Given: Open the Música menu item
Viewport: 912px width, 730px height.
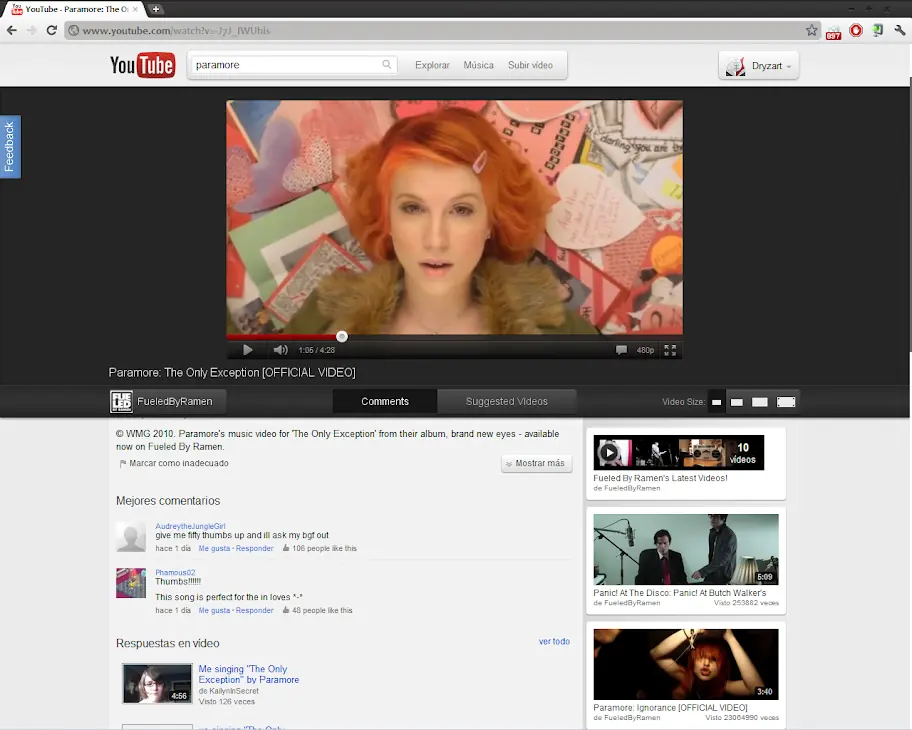Looking at the screenshot, I should [x=478, y=65].
